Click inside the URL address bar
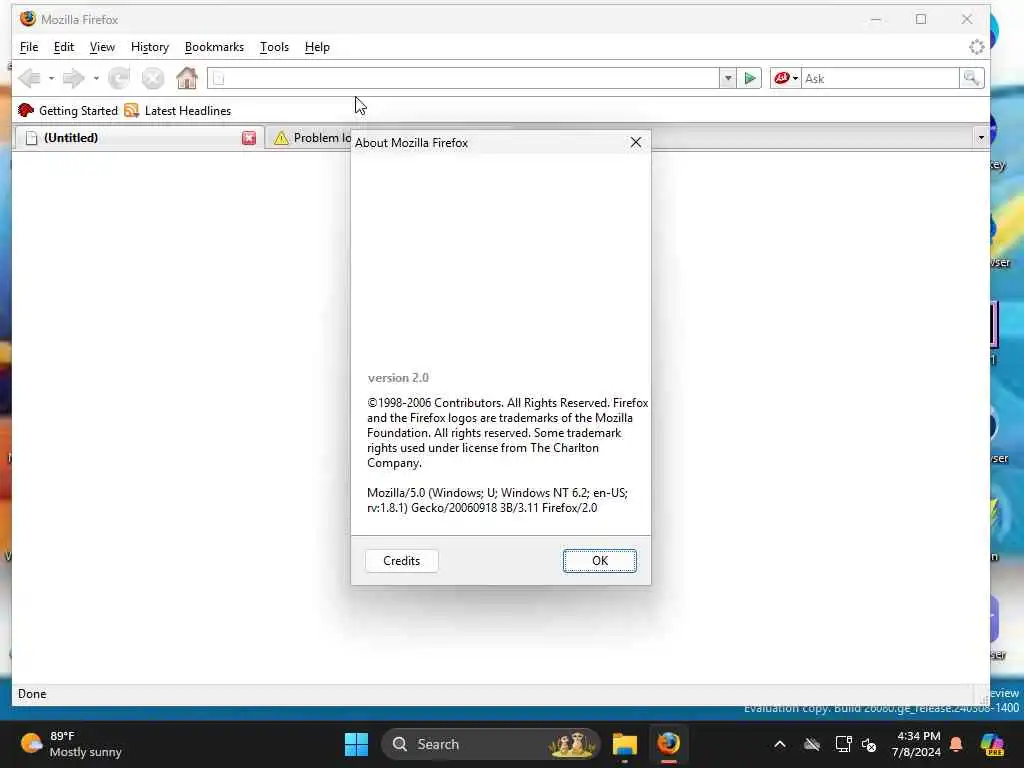1024x768 pixels. (x=464, y=78)
